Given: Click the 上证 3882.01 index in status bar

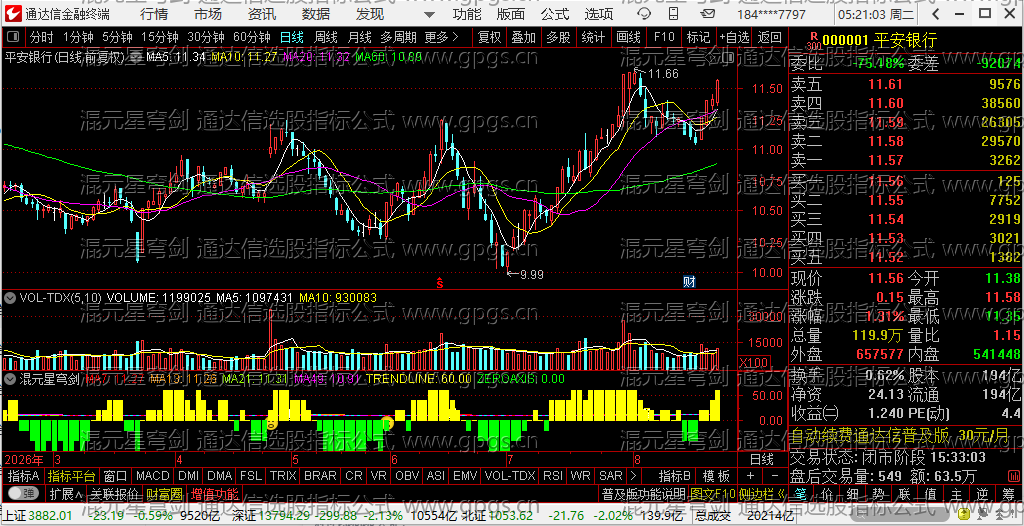Looking at the screenshot, I should point(38,515).
